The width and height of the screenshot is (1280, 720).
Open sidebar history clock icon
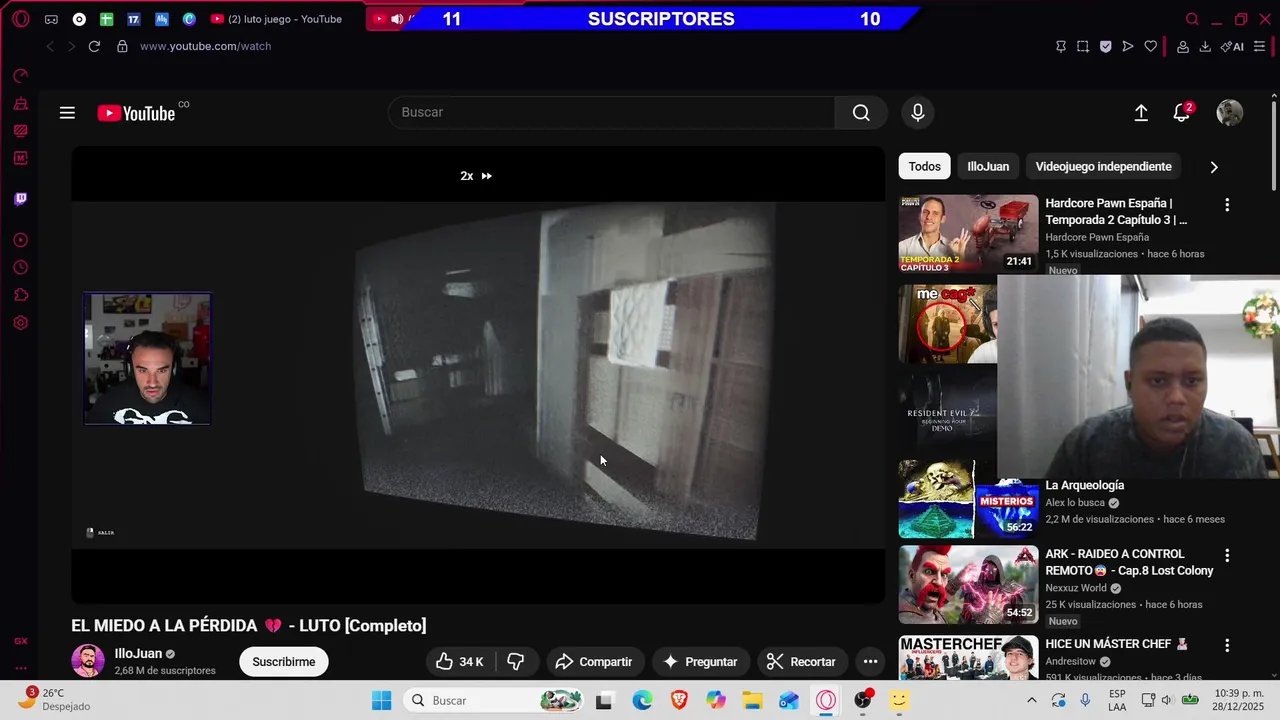(20, 268)
